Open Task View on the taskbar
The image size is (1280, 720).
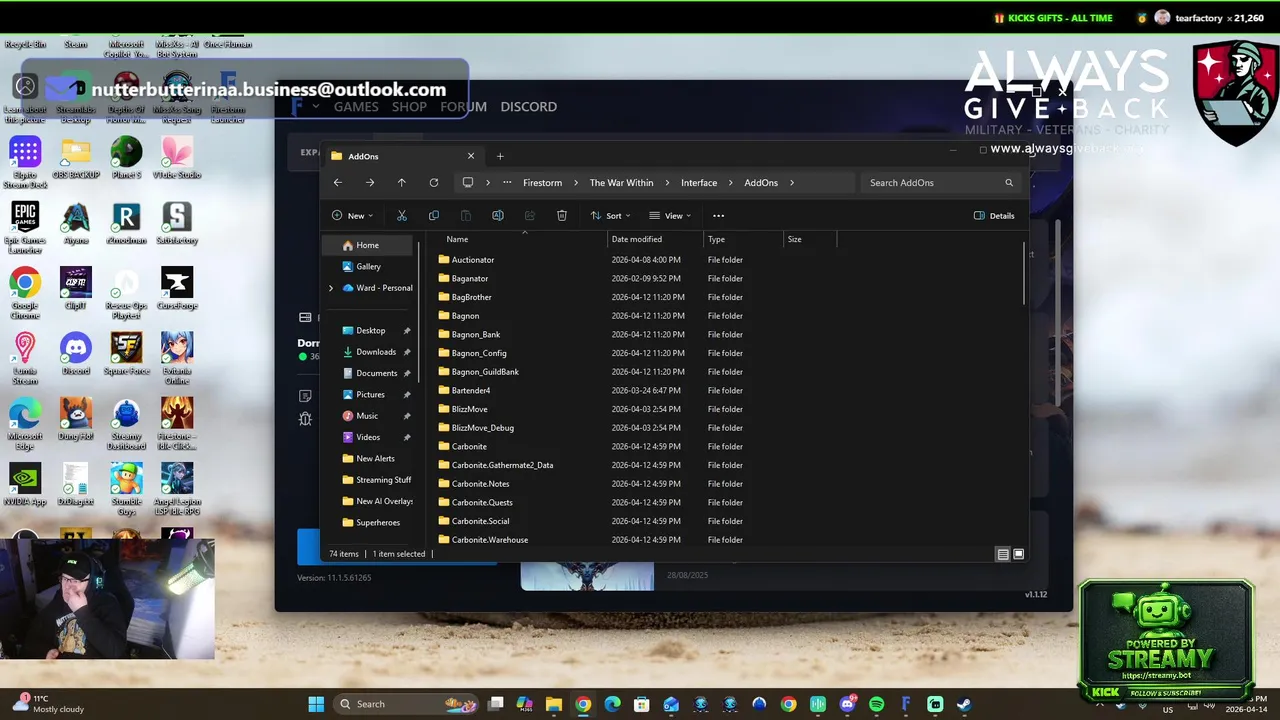[x=495, y=704]
